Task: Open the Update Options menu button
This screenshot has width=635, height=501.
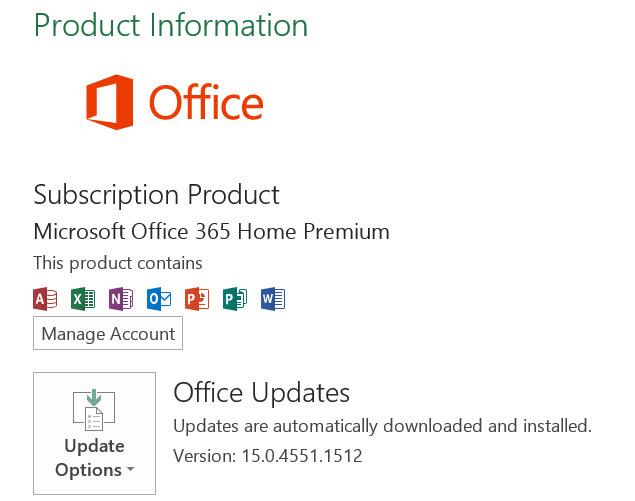Action: [94, 433]
